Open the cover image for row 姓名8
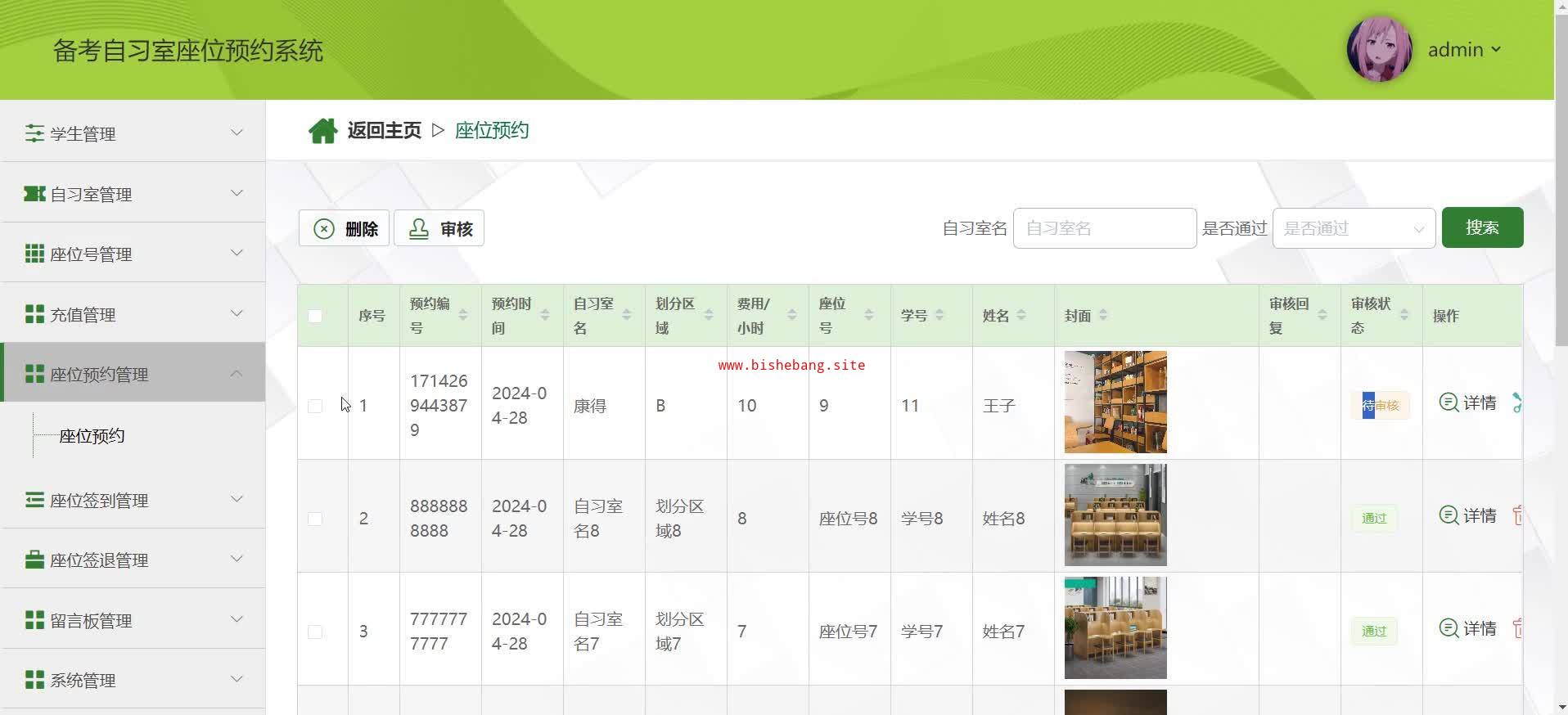 pyautogui.click(x=1115, y=515)
